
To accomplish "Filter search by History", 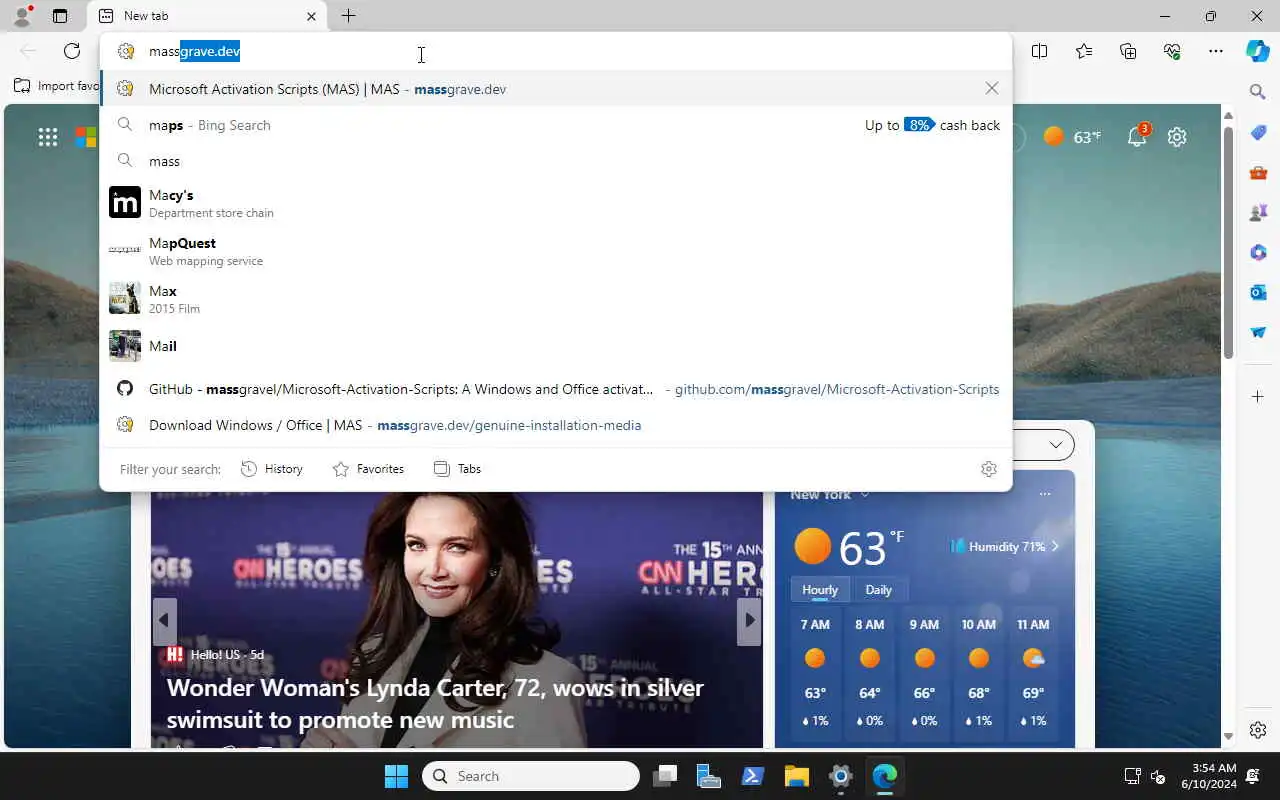I will click(x=272, y=469).
